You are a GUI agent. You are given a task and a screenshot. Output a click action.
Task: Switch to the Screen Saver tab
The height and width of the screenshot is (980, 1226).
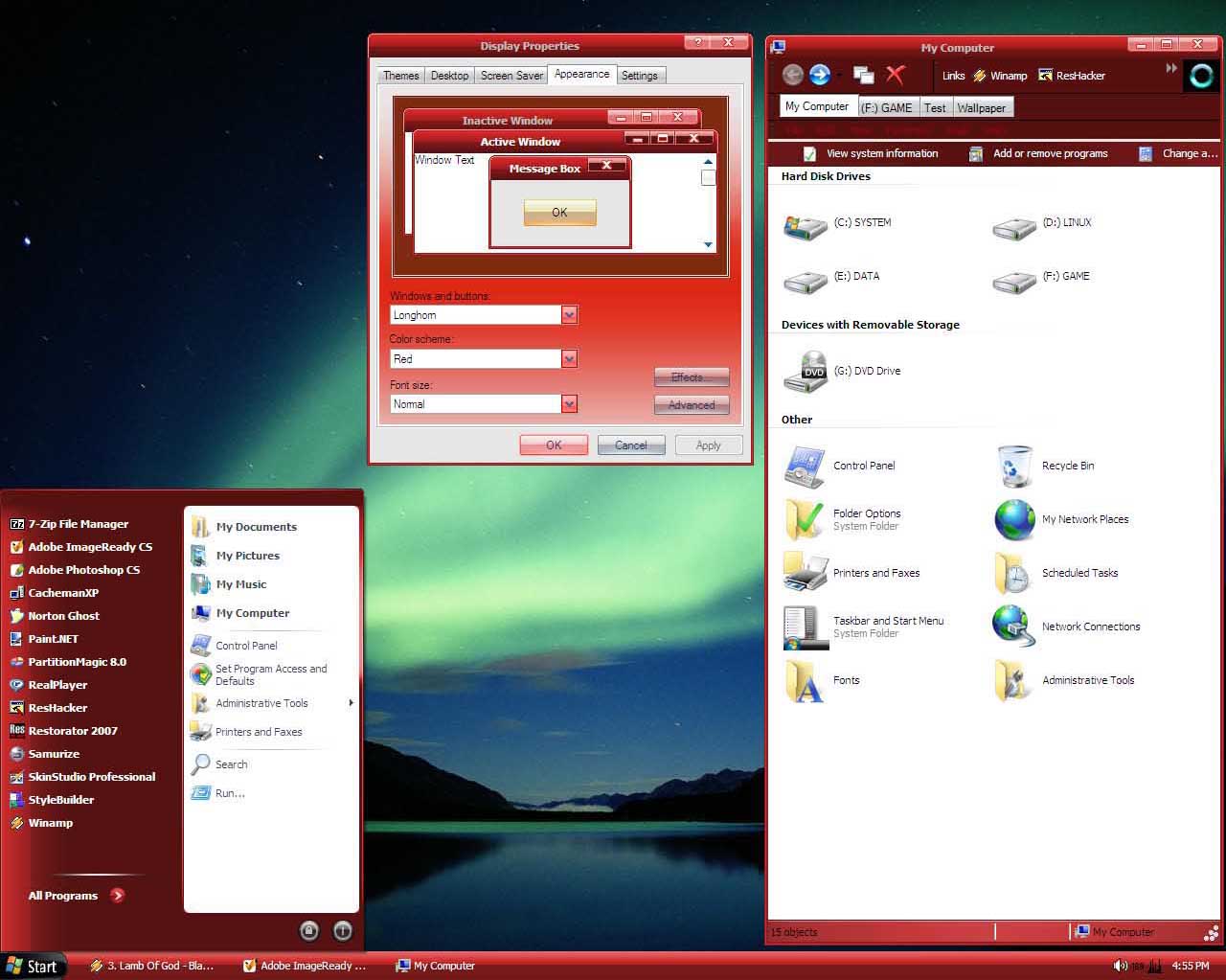coord(511,76)
